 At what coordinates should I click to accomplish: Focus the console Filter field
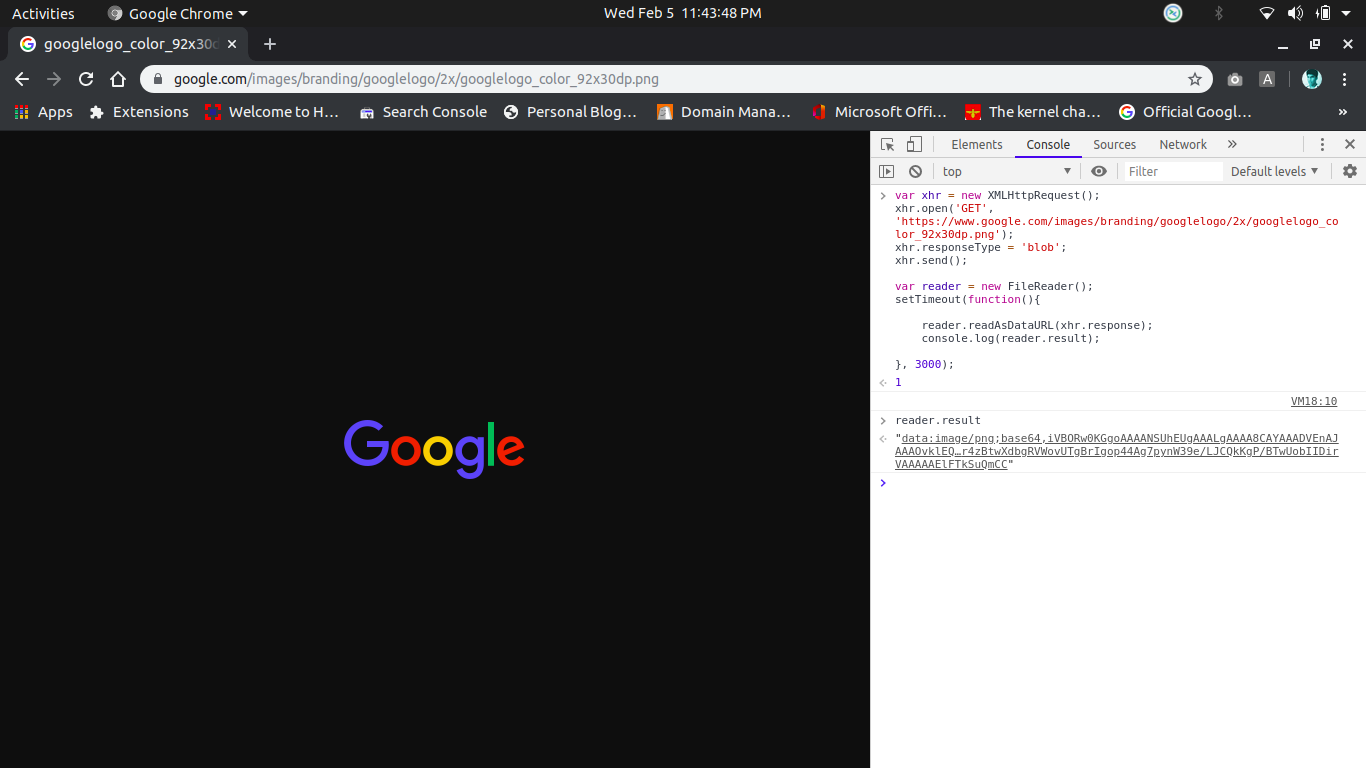pos(1173,172)
